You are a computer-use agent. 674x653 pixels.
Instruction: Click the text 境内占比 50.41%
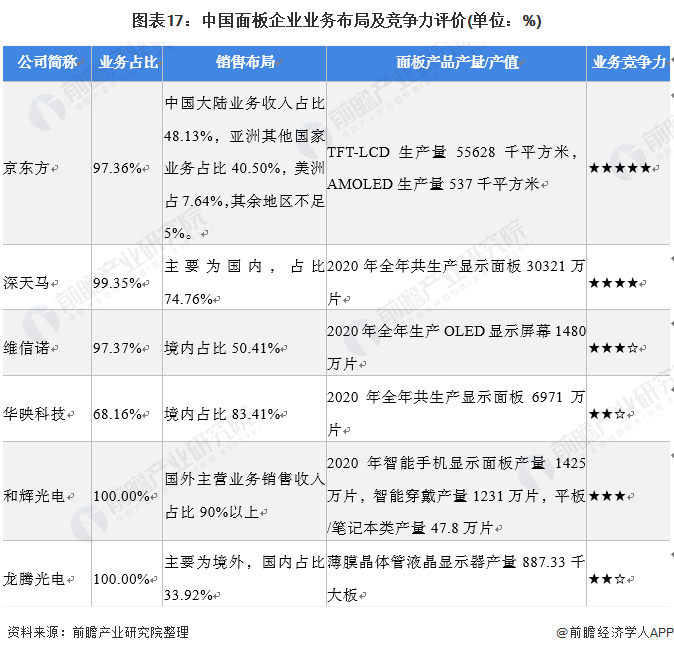click(x=222, y=348)
